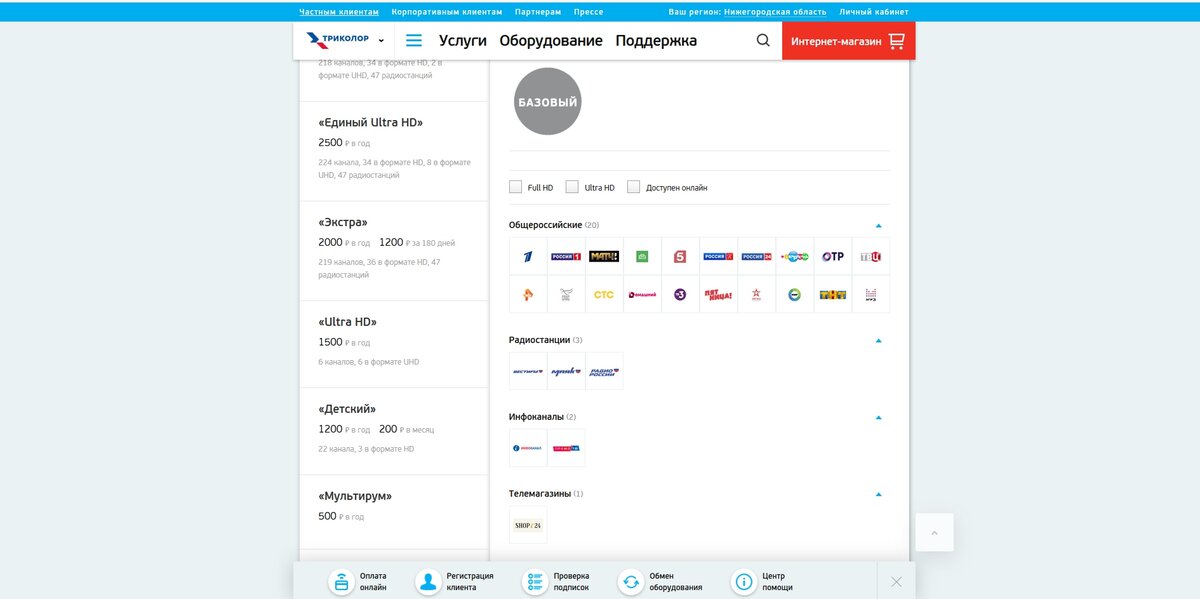Close the bottom quick-actions bar
Screen dimensions: 1200x599
click(896, 582)
